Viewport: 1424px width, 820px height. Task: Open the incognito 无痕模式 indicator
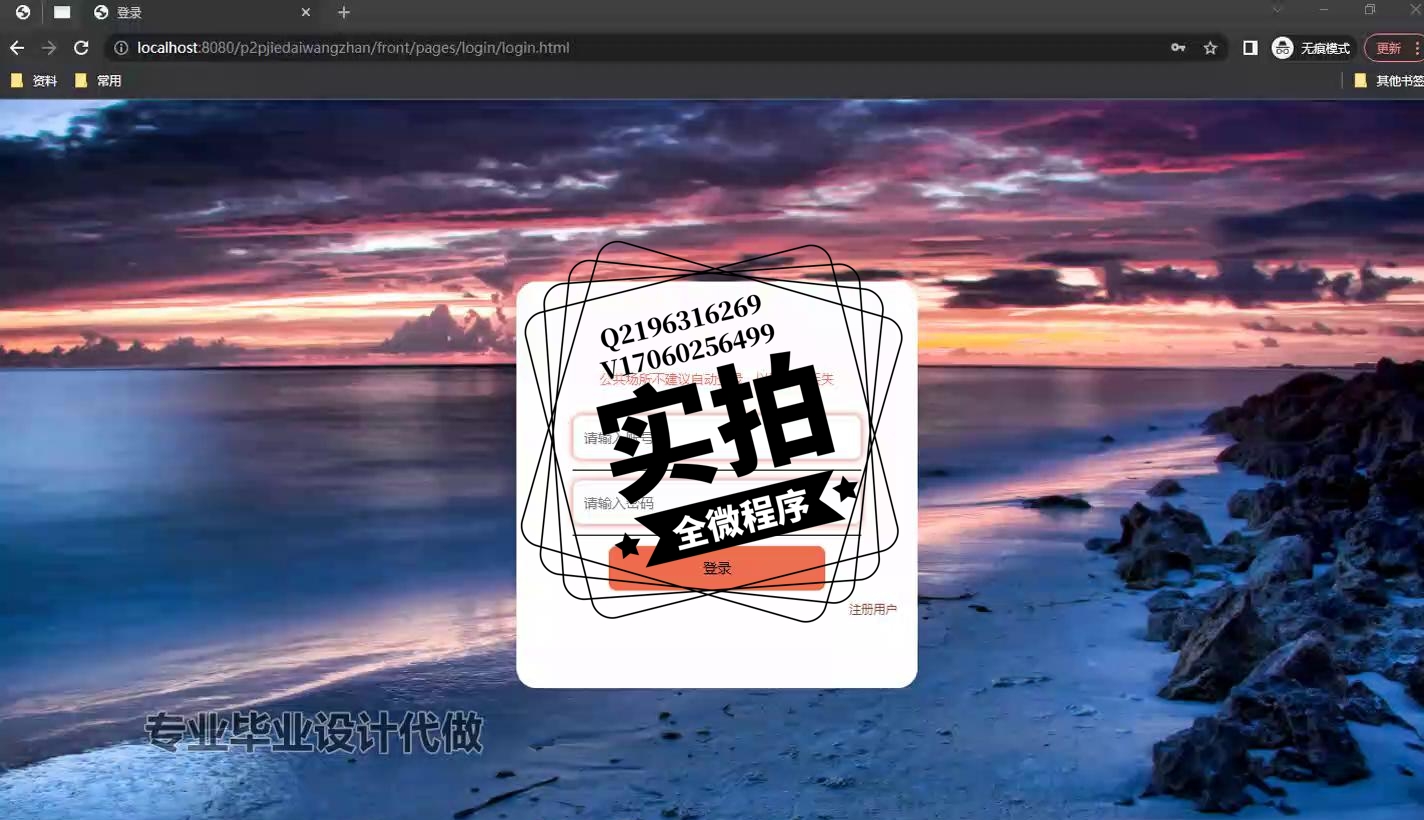1311,48
